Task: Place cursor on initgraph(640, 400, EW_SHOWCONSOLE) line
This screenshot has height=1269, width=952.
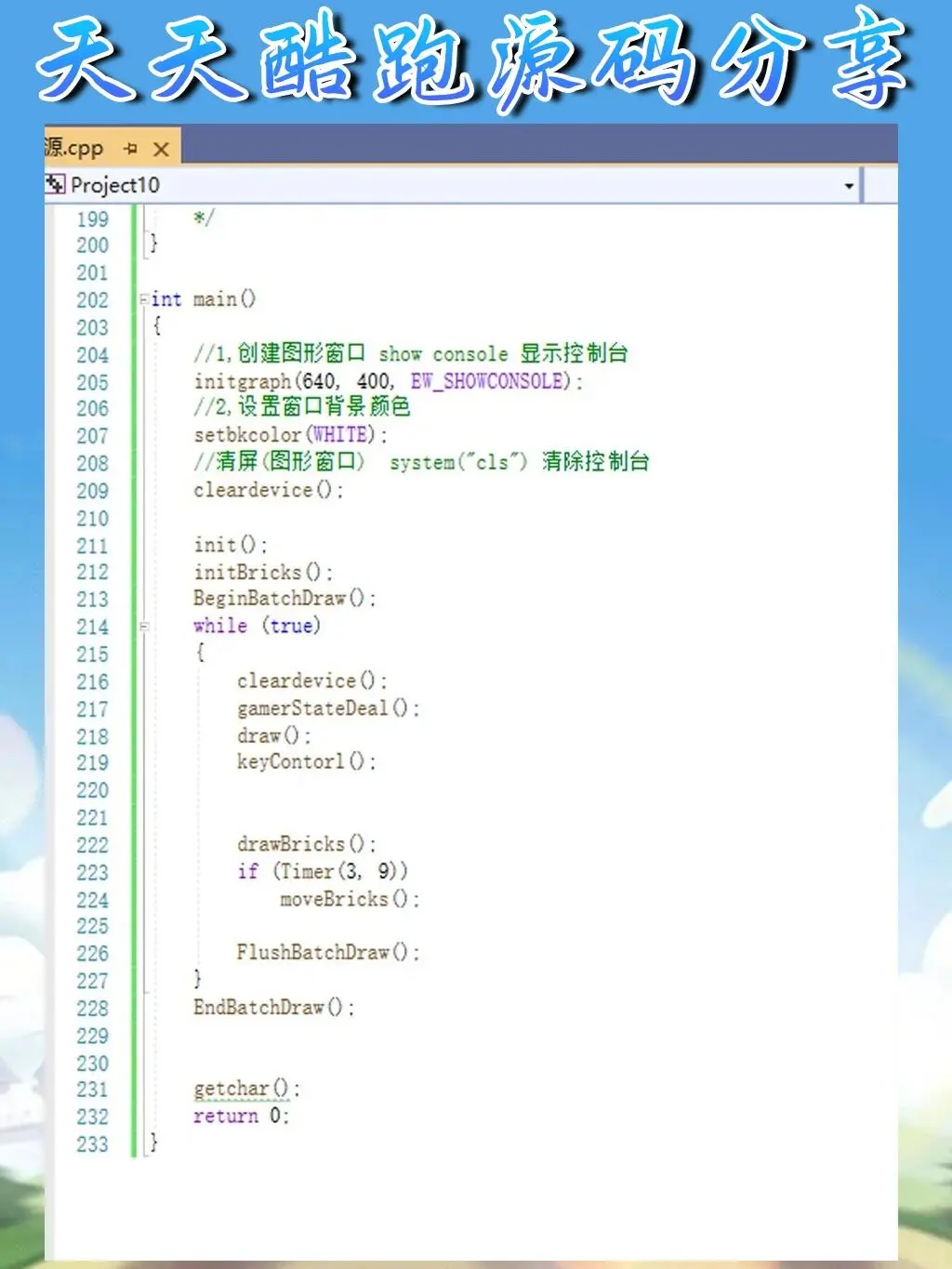Action: pos(388,381)
